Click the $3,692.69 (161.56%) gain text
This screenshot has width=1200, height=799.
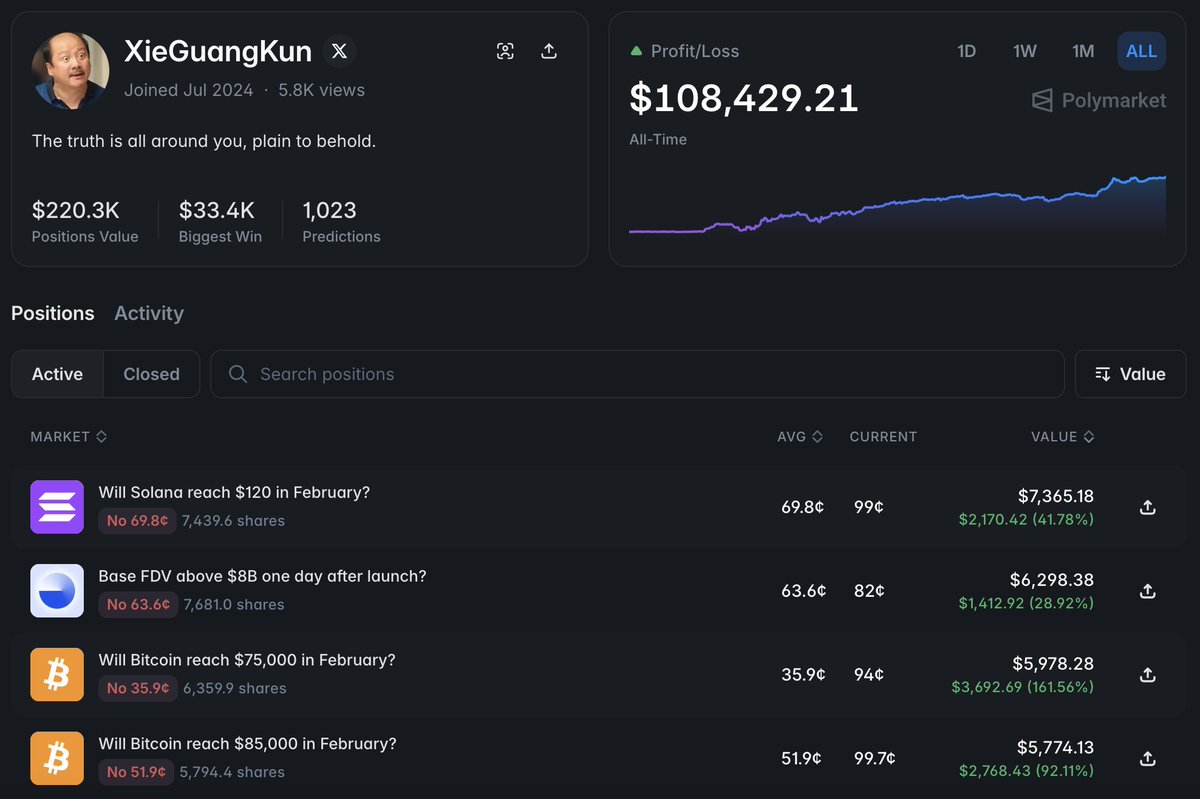(x=1023, y=687)
